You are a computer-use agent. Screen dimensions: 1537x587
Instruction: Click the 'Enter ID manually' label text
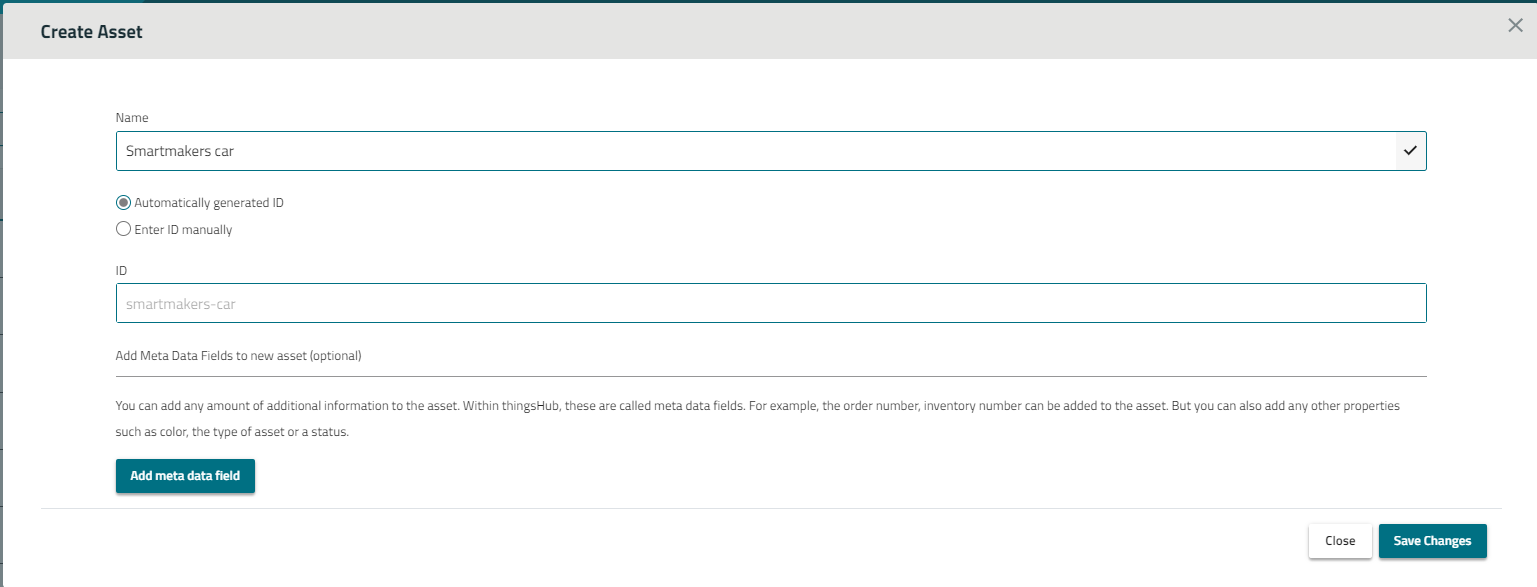(183, 230)
